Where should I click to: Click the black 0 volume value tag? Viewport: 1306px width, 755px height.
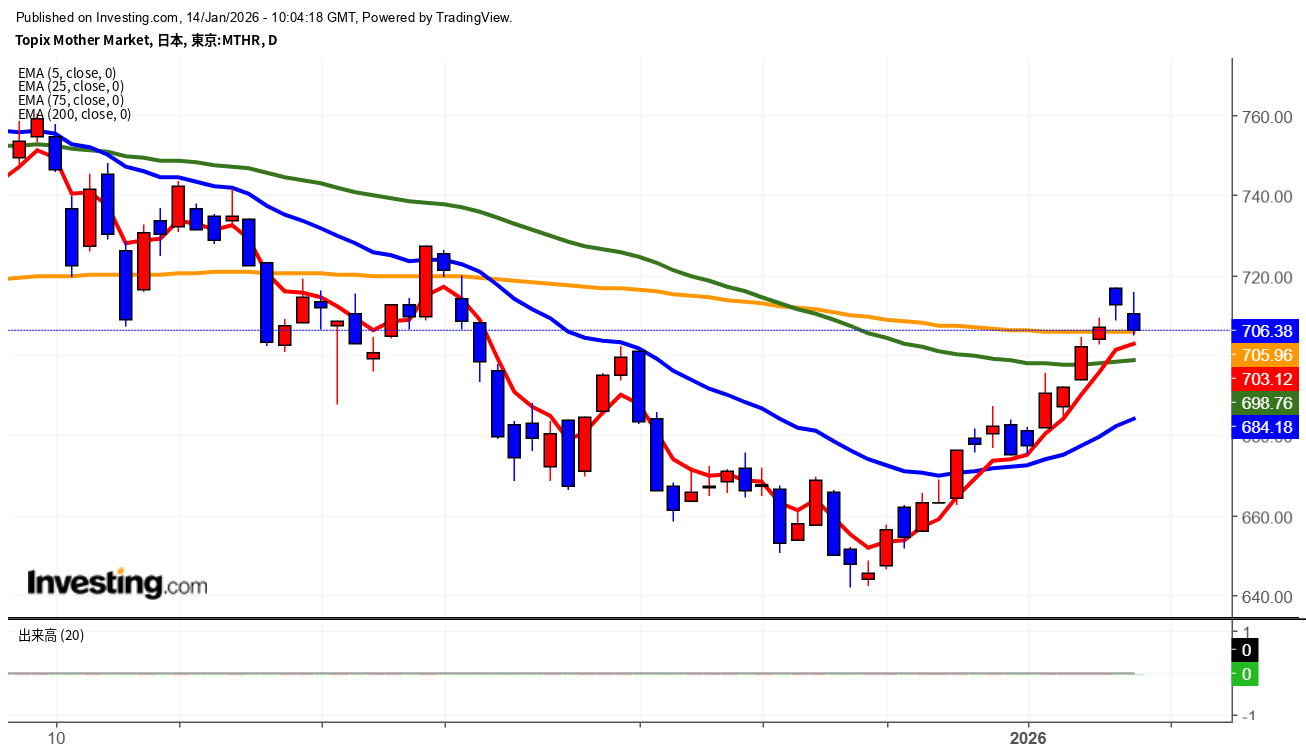click(x=1247, y=650)
